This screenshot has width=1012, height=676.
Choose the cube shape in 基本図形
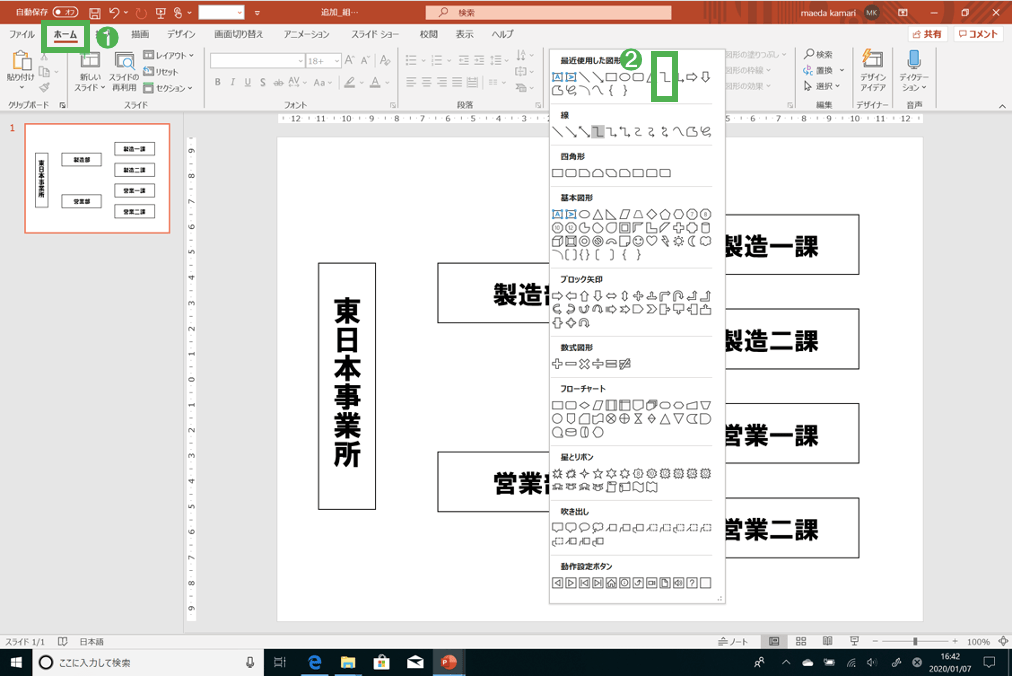[557, 241]
